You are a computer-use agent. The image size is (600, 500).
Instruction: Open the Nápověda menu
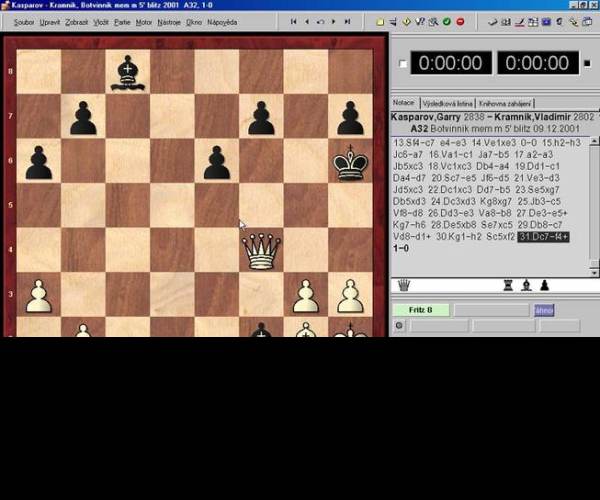[x=222, y=22]
